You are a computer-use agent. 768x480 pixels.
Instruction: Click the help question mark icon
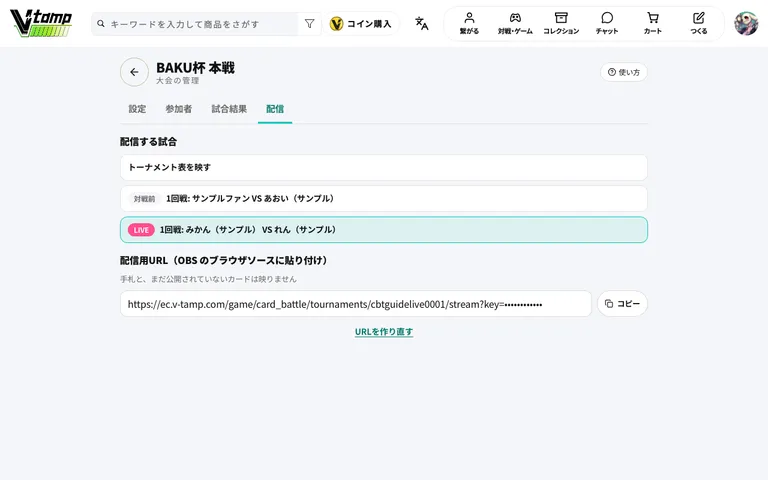[611, 72]
